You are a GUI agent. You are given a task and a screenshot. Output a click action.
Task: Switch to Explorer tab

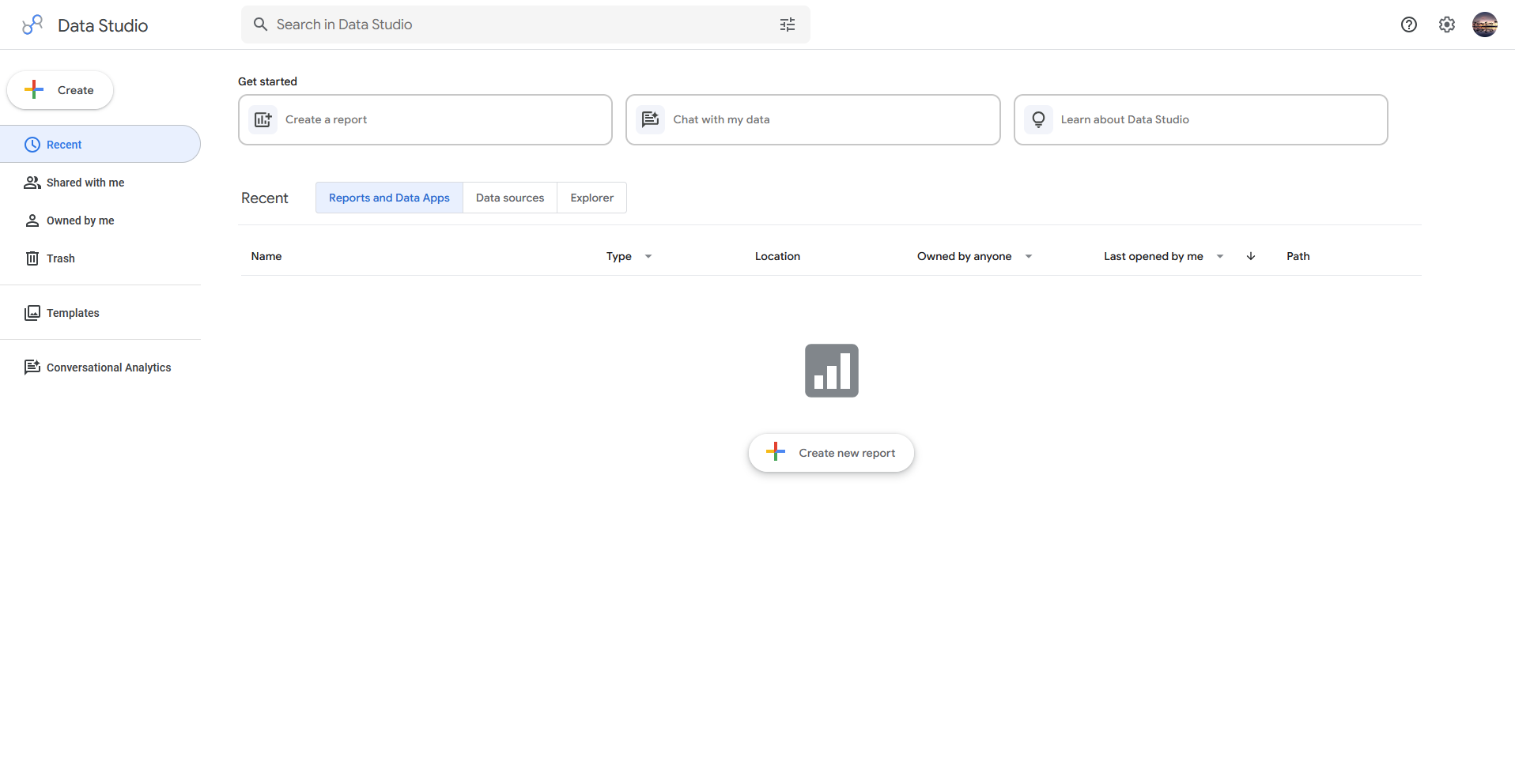[x=591, y=198]
